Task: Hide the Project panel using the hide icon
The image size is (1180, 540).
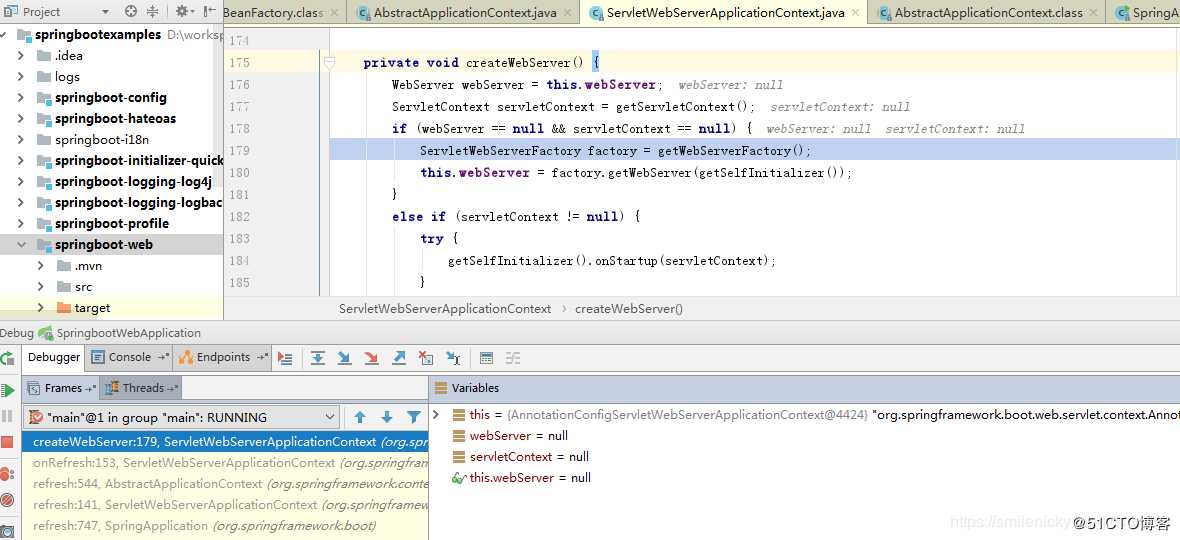Action: point(210,11)
